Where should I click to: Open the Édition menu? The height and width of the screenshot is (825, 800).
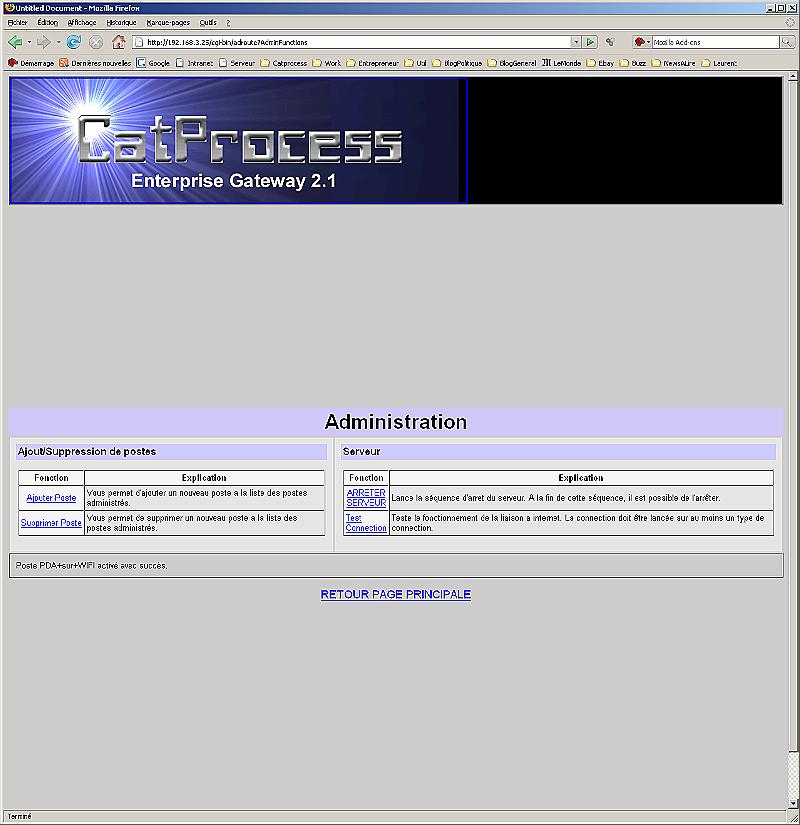coord(47,23)
